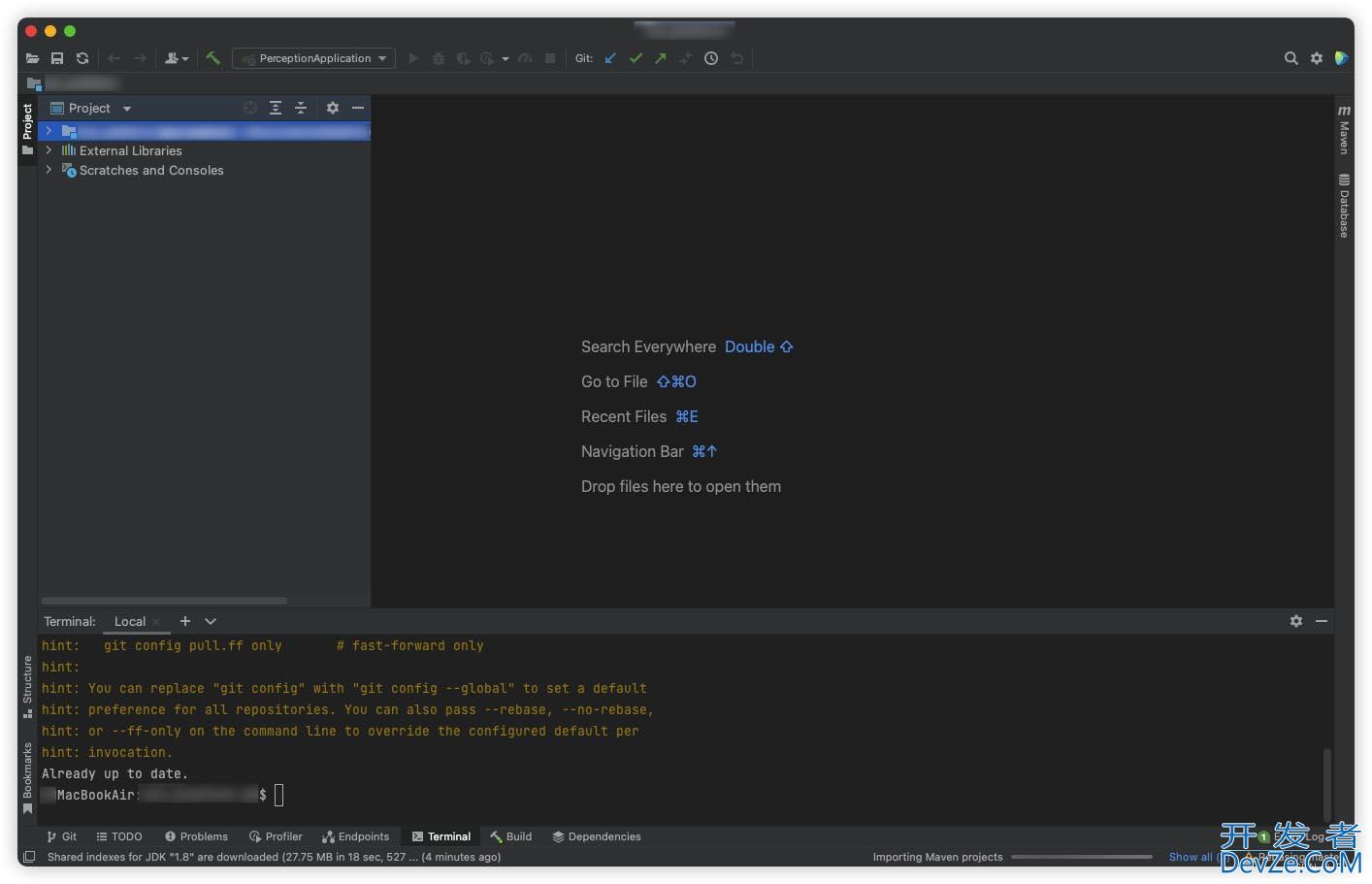Open the JetBrains Toolbox colorful icon
Image resolution: width=1372 pixels, height=884 pixels.
coord(1342,58)
